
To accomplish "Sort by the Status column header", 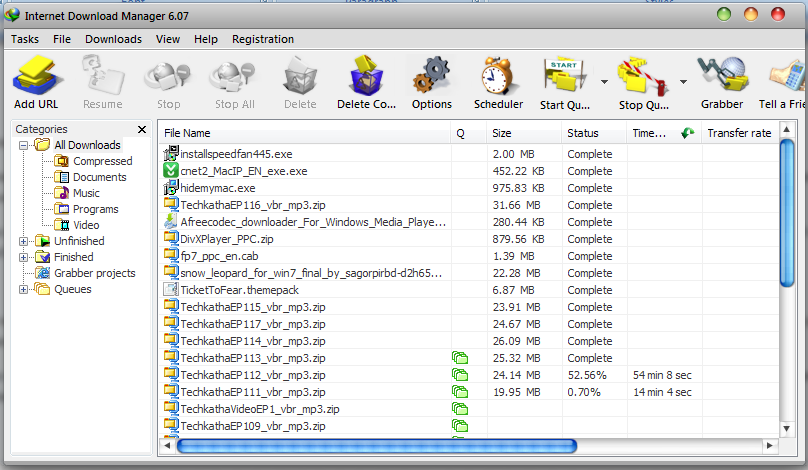I will point(594,133).
